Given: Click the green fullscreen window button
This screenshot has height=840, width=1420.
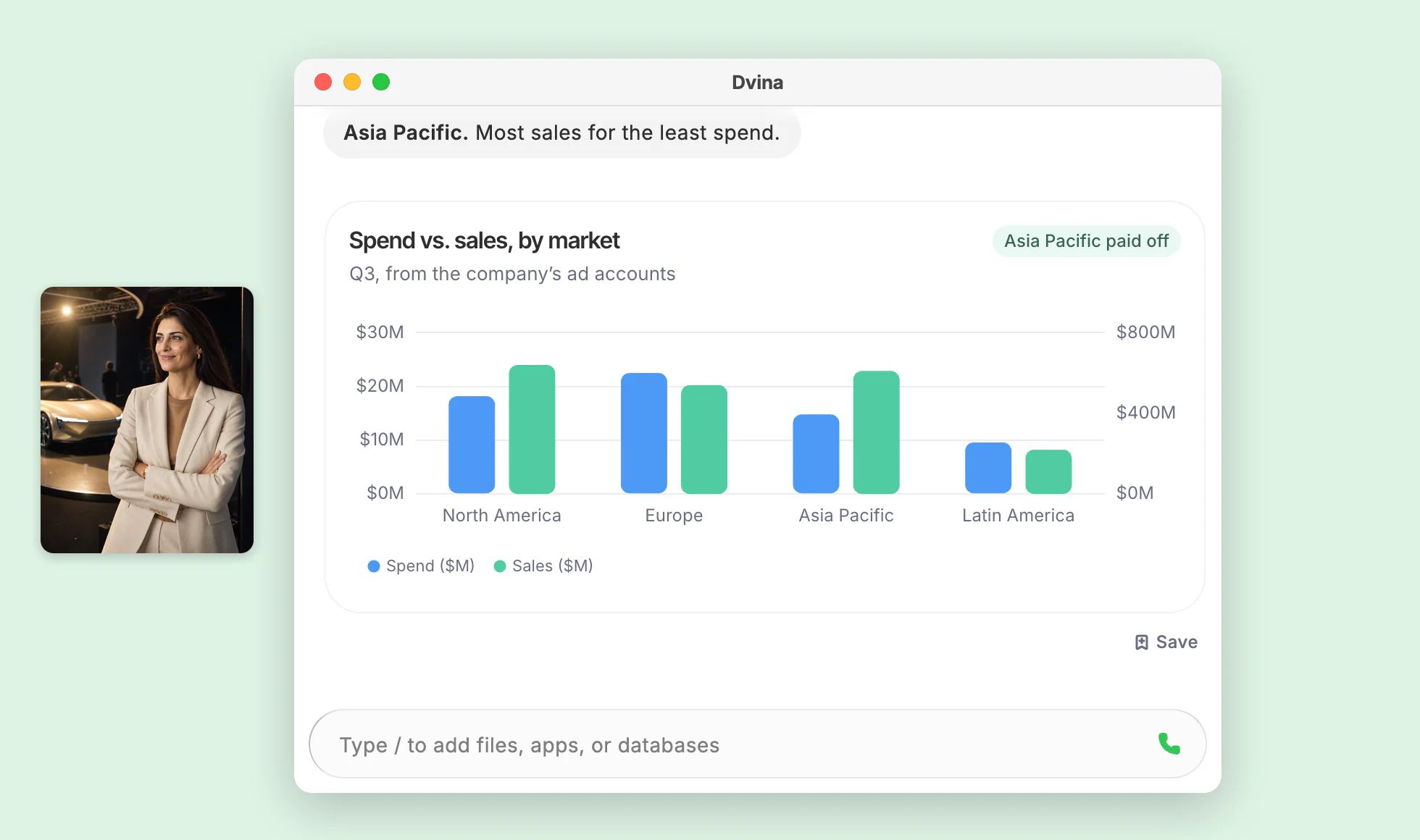Looking at the screenshot, I should pos(381,82).
